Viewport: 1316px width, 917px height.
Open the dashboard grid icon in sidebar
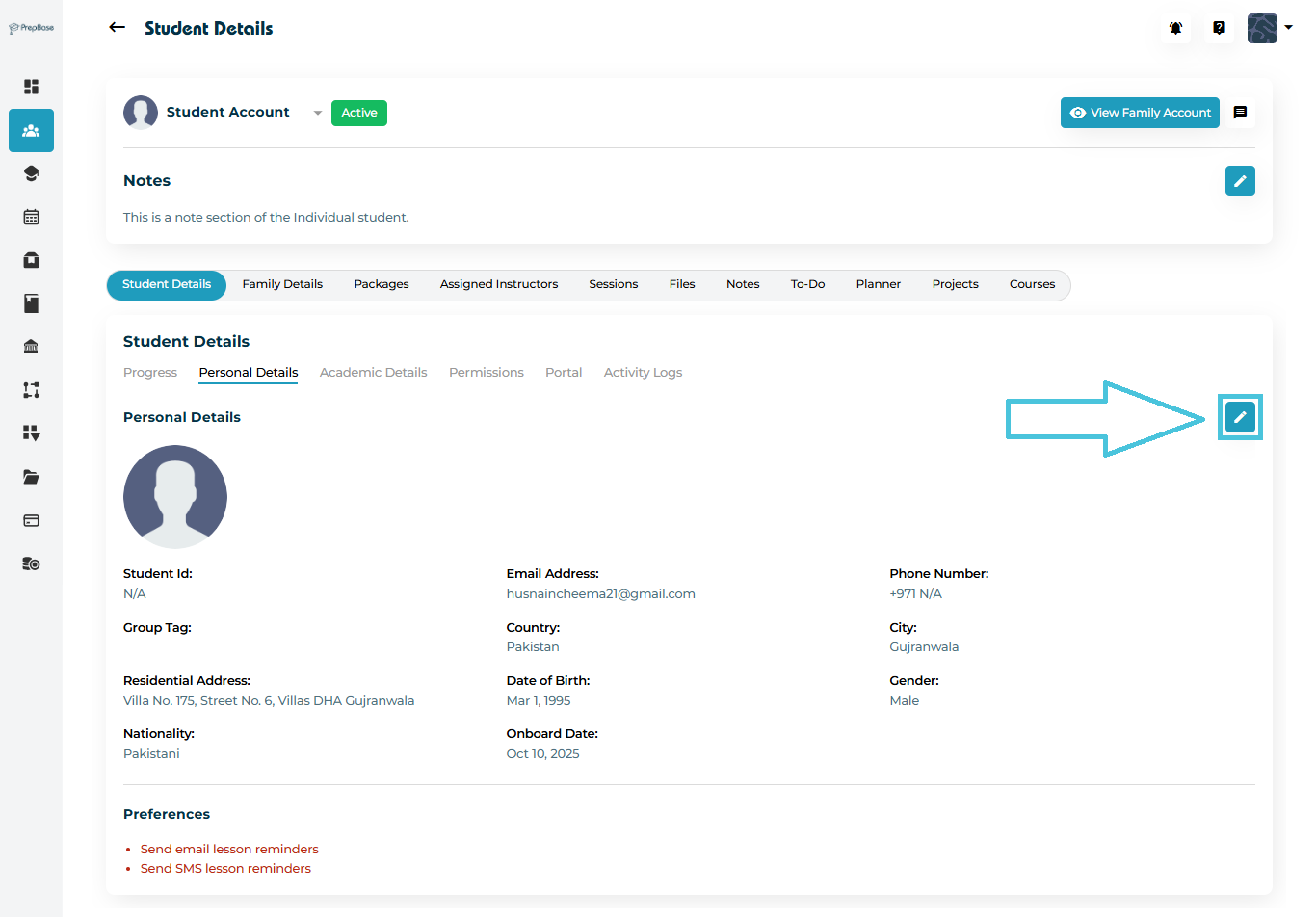point(31,87)
